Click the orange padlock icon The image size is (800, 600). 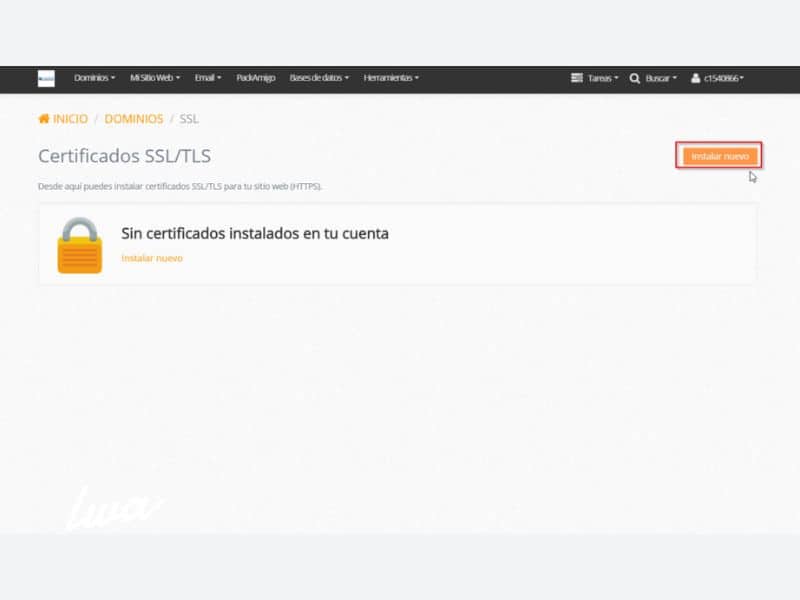pos(80,246)
